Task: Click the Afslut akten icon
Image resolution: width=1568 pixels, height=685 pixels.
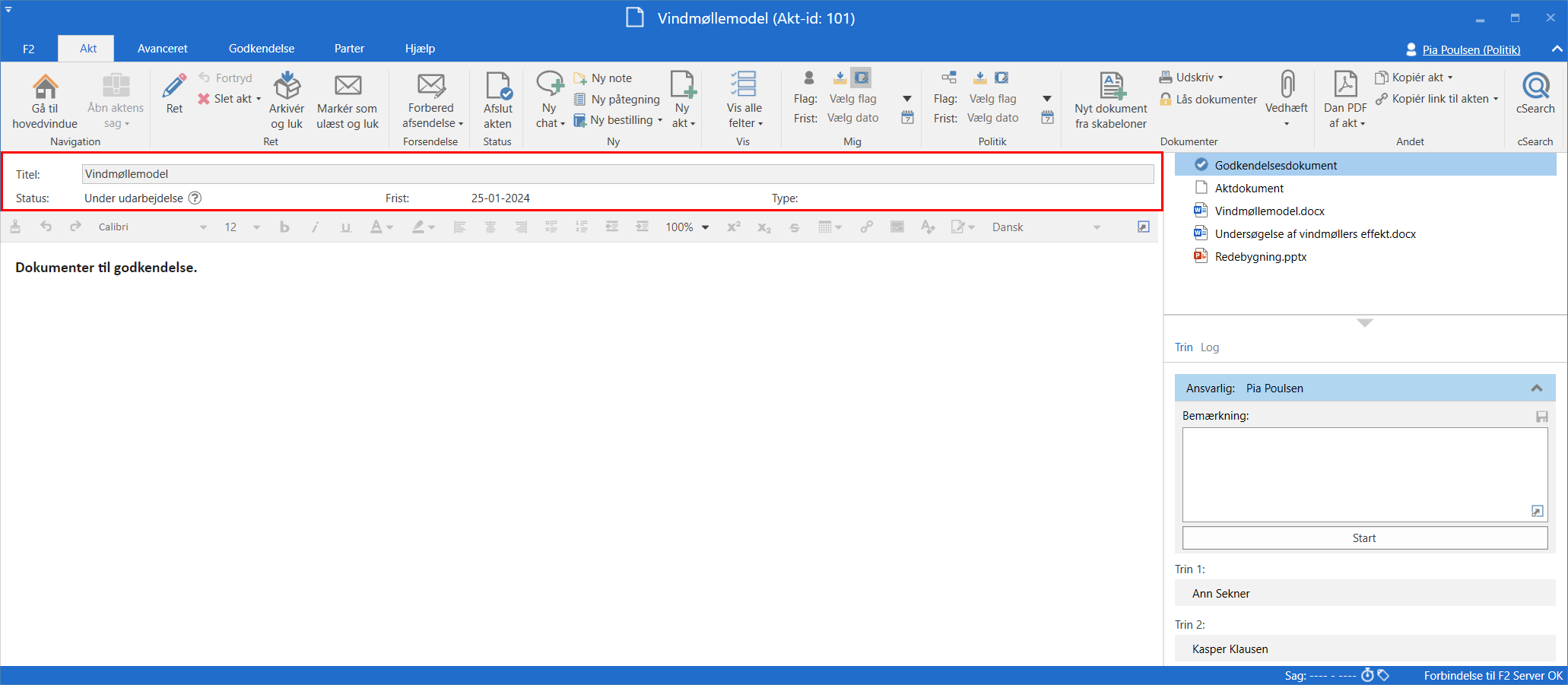Action: click(x=498, y=86)
